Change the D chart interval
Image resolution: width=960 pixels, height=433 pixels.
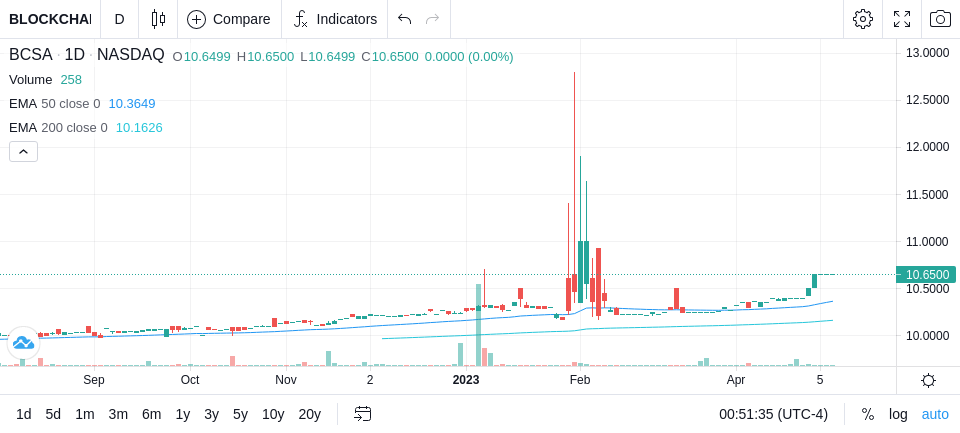click(x=119, y=19)
